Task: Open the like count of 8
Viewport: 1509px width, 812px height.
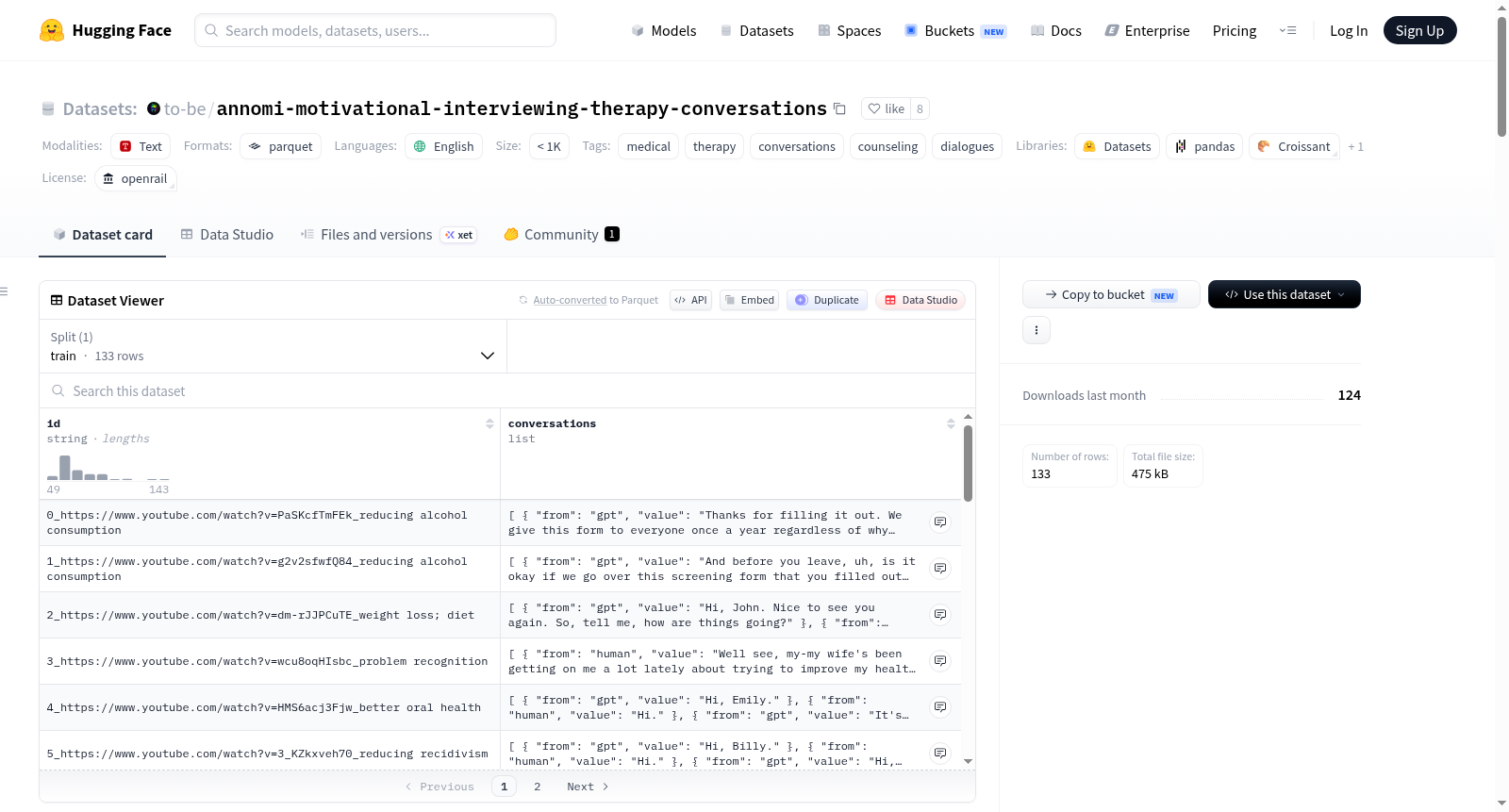Action: (920, 108)
